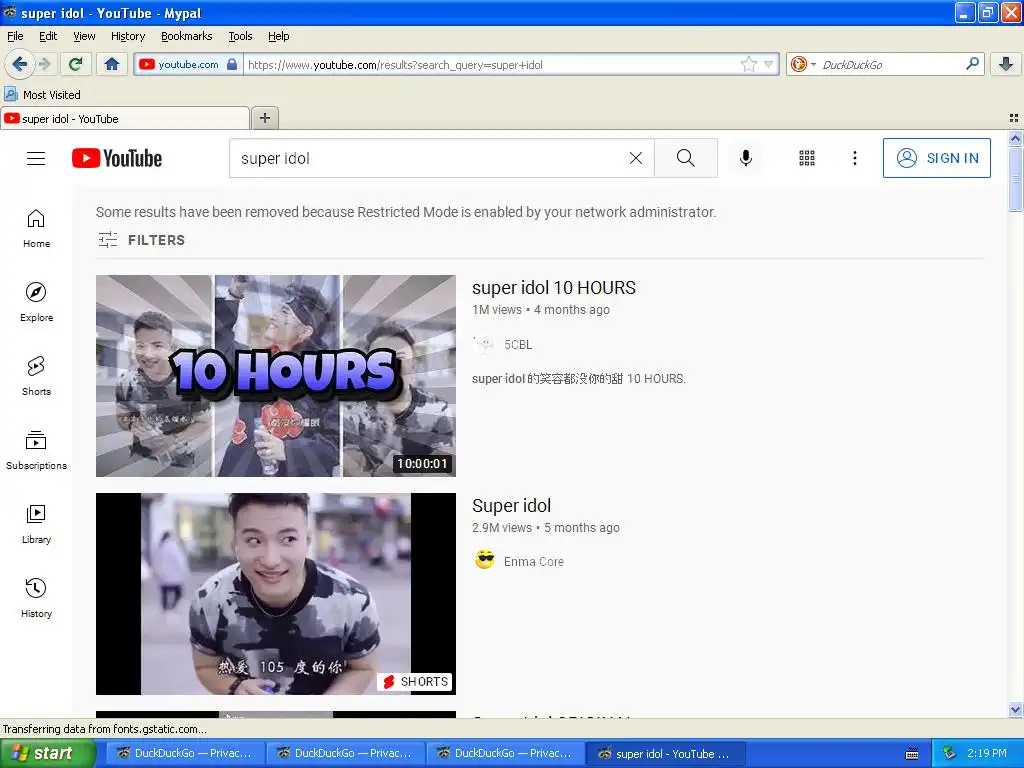The width and height of the screenshot is (1024, 768).
Task: Open the File menu
Action: (15, 36)
